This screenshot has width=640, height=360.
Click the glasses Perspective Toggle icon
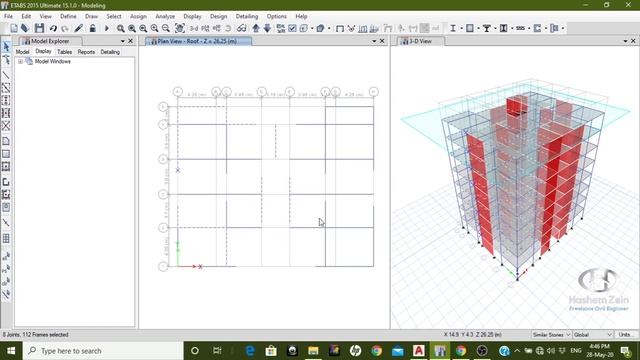pyautogui.click(x=242, y=28)
